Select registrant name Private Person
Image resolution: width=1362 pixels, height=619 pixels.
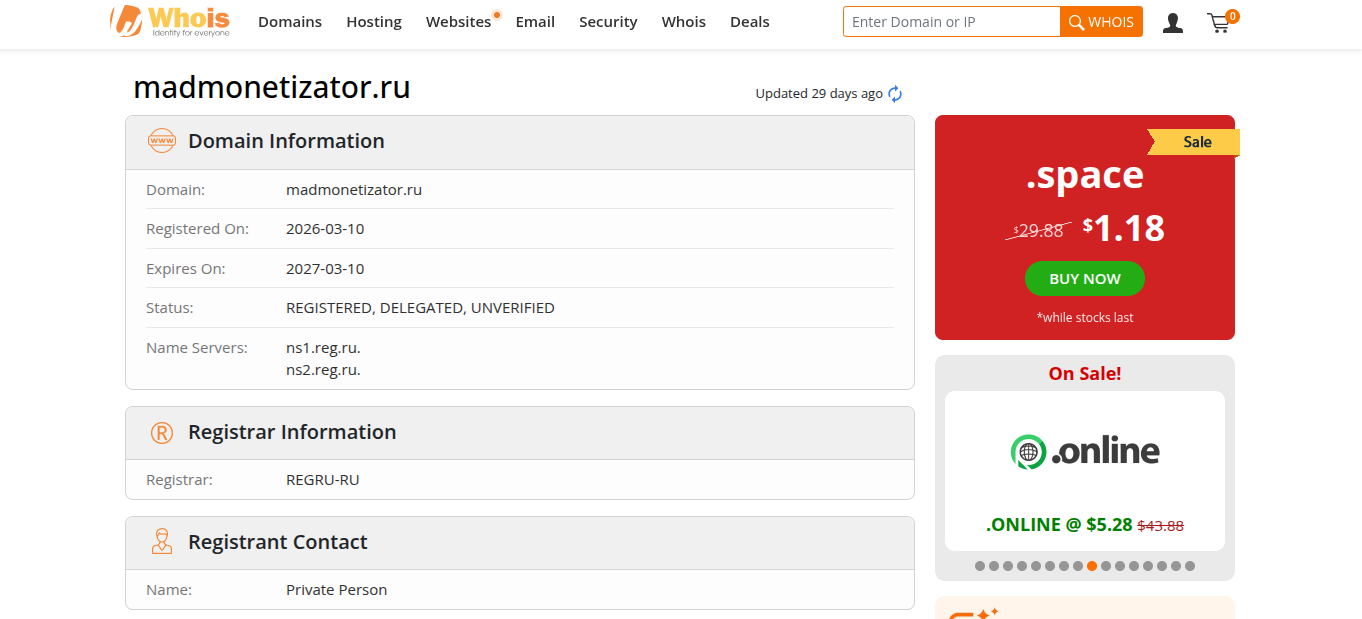[x=336, y=590]
